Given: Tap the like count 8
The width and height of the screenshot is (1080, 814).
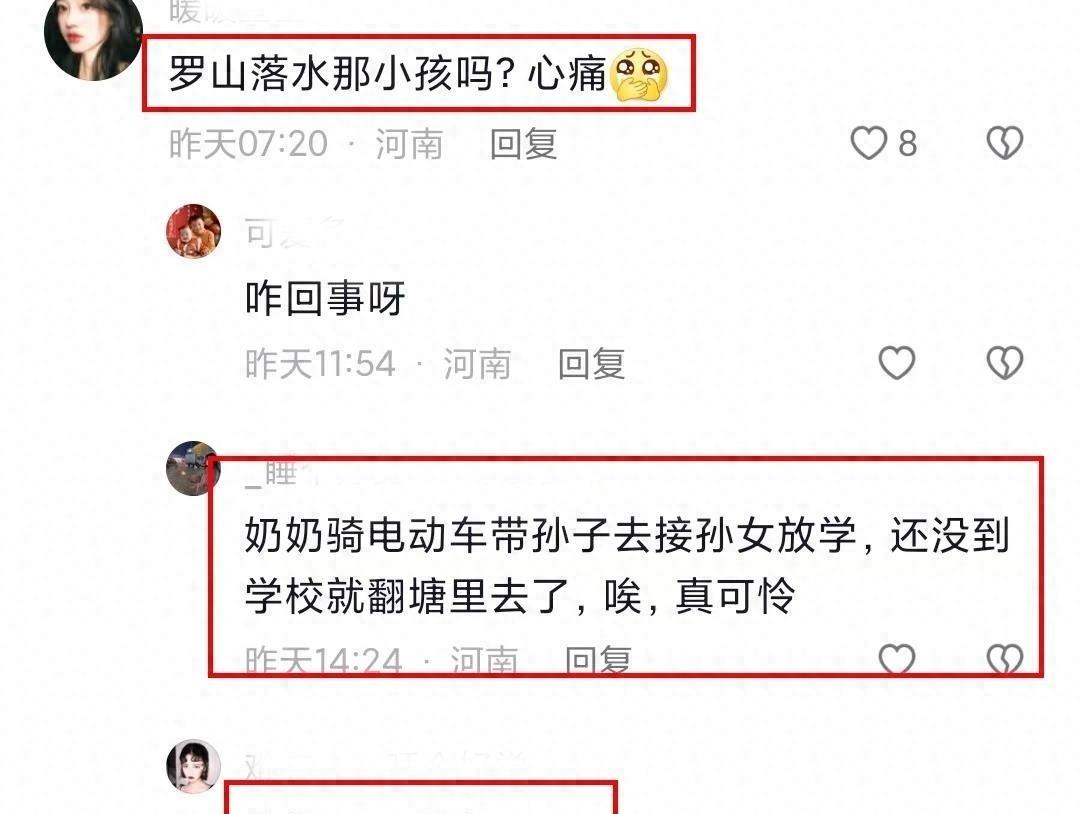Looking at the screenshot, I should (908, 144).
